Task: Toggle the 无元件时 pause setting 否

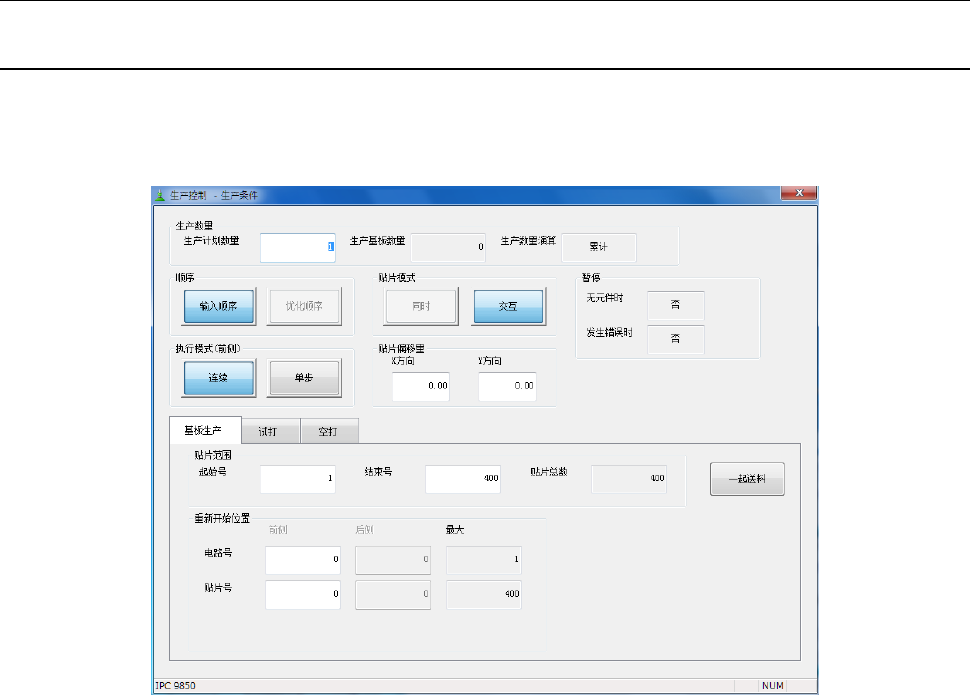Action: (x=676, y=305)
